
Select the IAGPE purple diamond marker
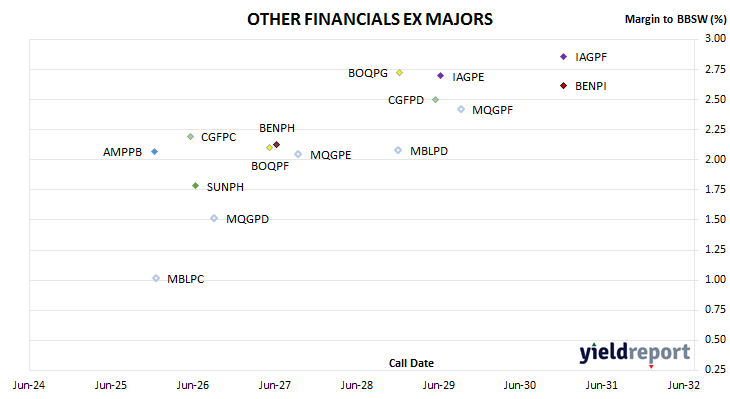click(x=440, y=75)
